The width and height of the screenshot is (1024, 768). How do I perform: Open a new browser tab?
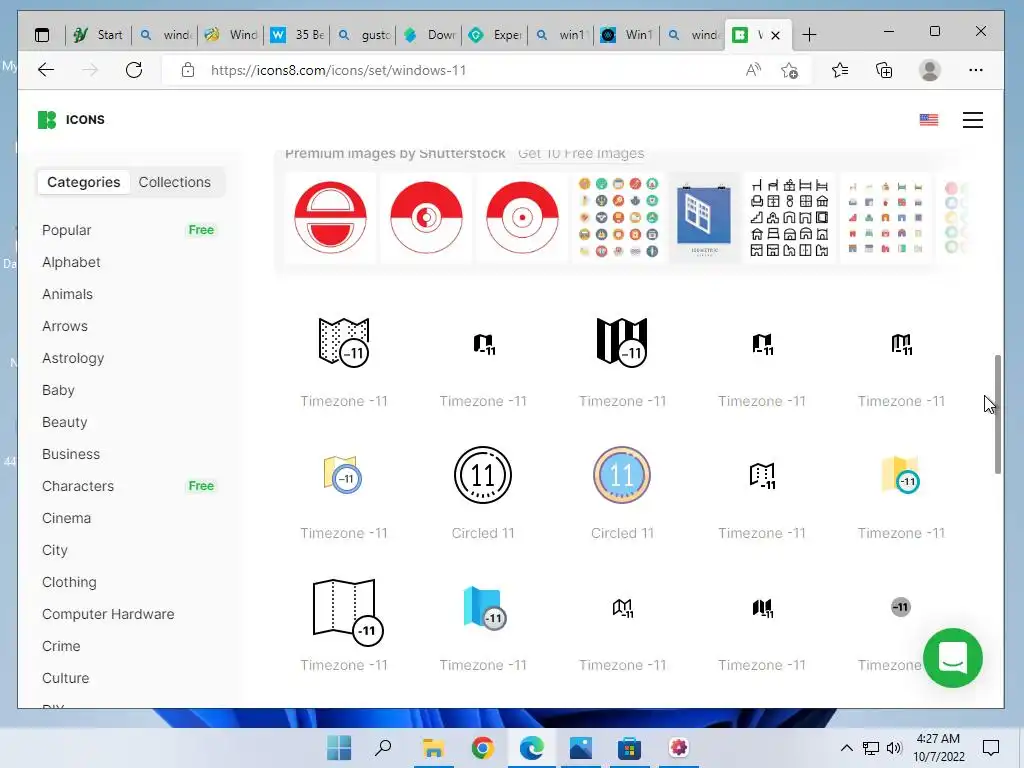tap(809, 35)
